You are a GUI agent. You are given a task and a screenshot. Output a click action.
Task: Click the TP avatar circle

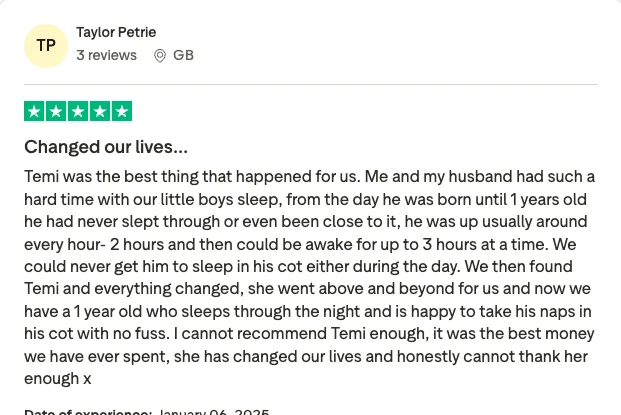[x=46, y=46]
